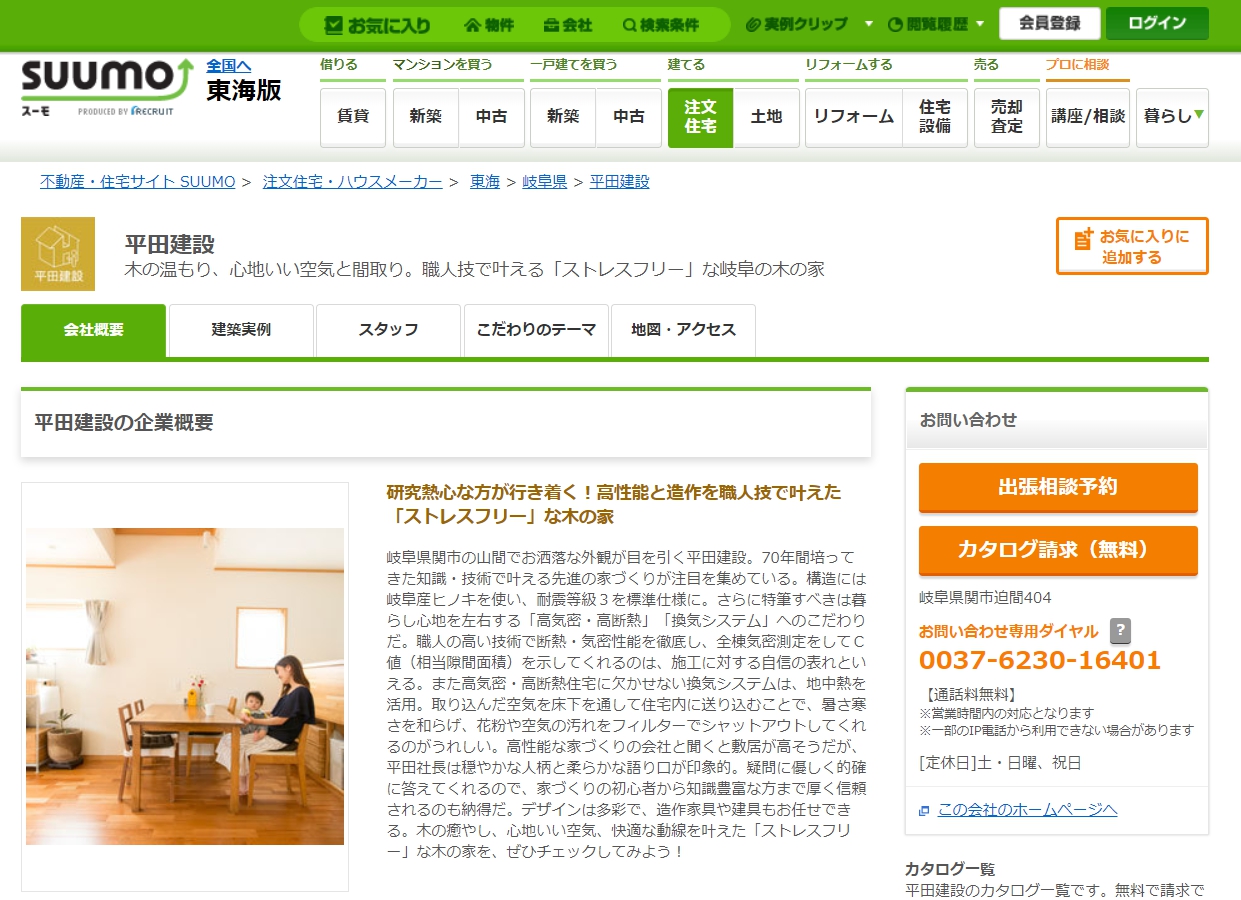Open breadcrumb 注文住宅・ハウスメーカー
The height and width of the screenshot is (900, 1241).
(x=353, y=182)
